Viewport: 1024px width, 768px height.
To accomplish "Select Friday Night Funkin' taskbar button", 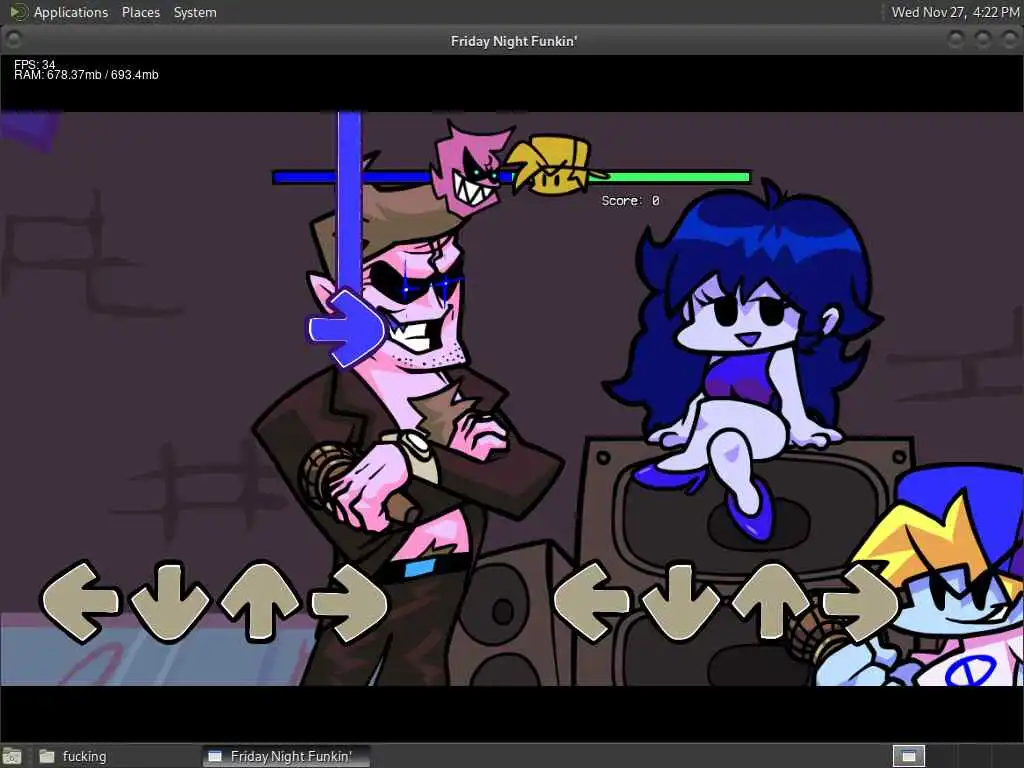I will coord(286,756).
